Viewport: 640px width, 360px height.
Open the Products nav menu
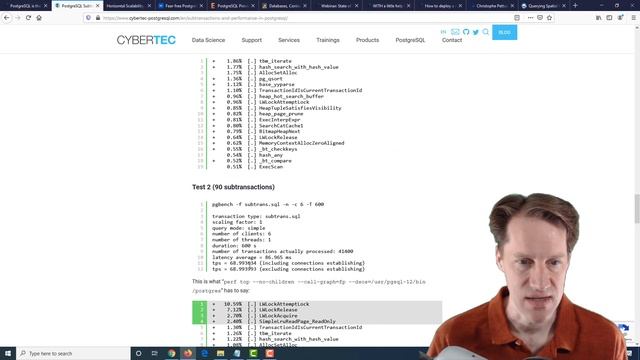[x=367, y=40]
